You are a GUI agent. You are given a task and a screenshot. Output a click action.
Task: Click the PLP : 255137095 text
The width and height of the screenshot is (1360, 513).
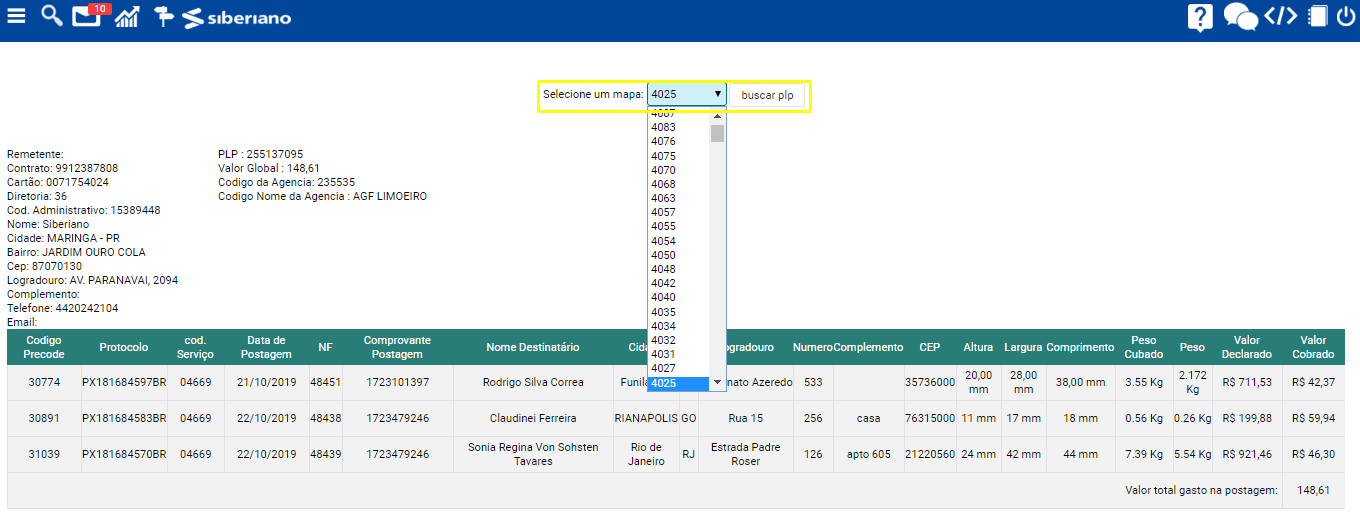(x=260, y=154)
